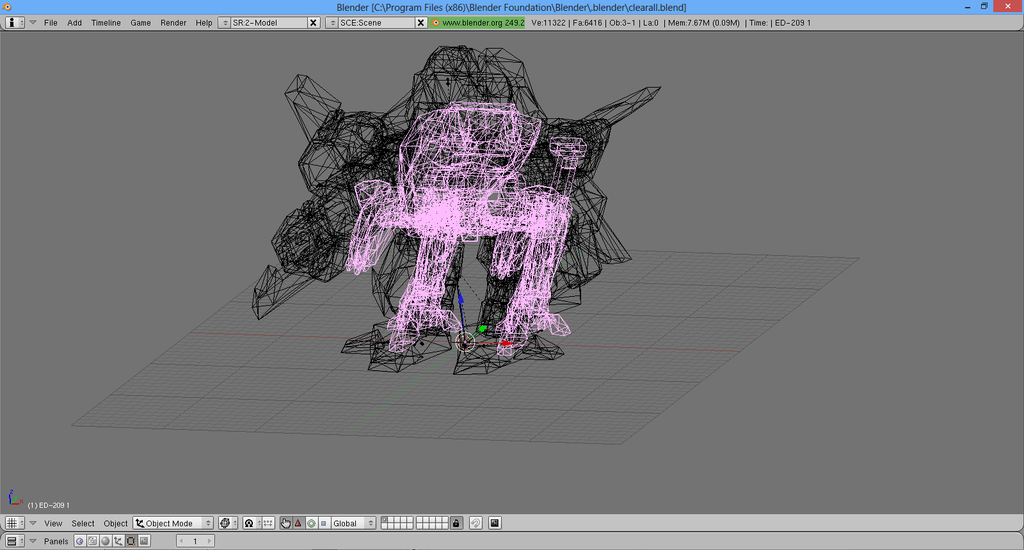Image resolution: width=1024 pixels, height=550 pixels.
Task: Open the Select menu in 3D header
Action: [83, 523]
